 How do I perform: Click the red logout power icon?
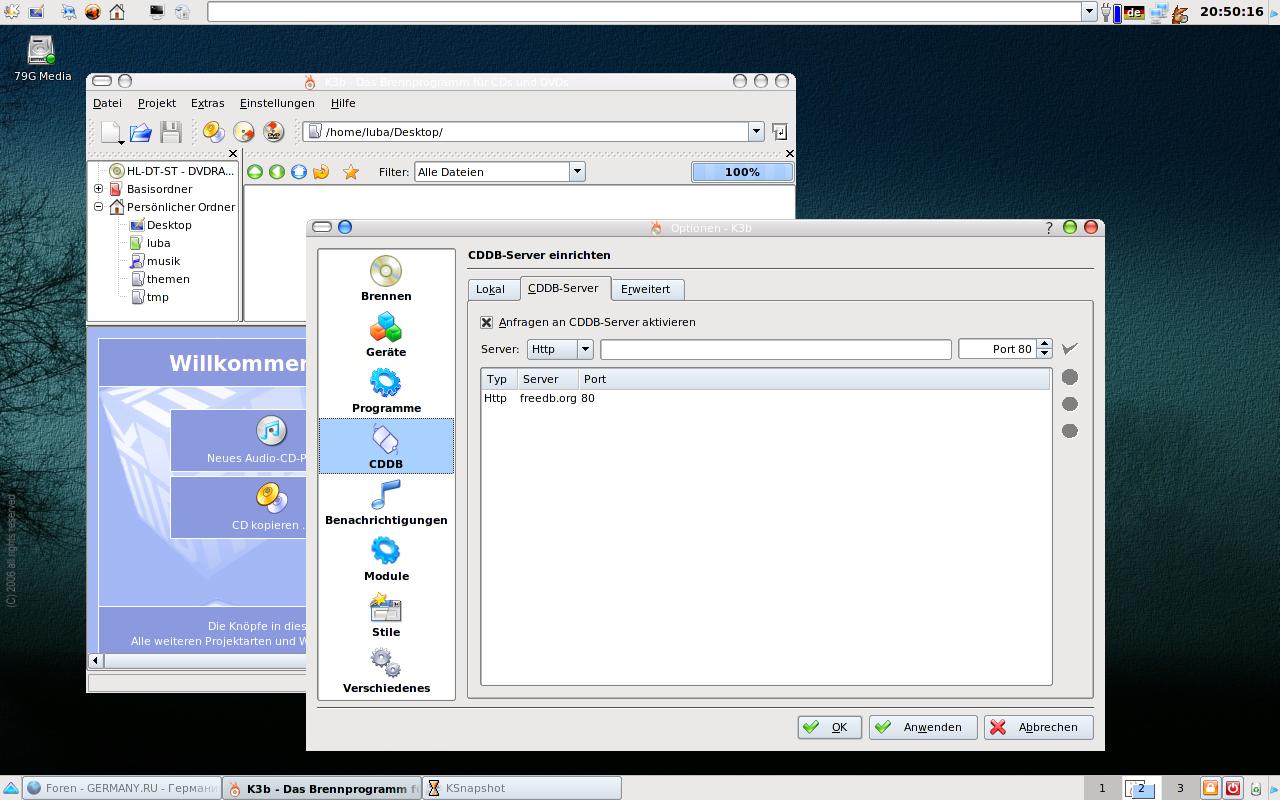pyautogui.click(x=1233, y=788)
